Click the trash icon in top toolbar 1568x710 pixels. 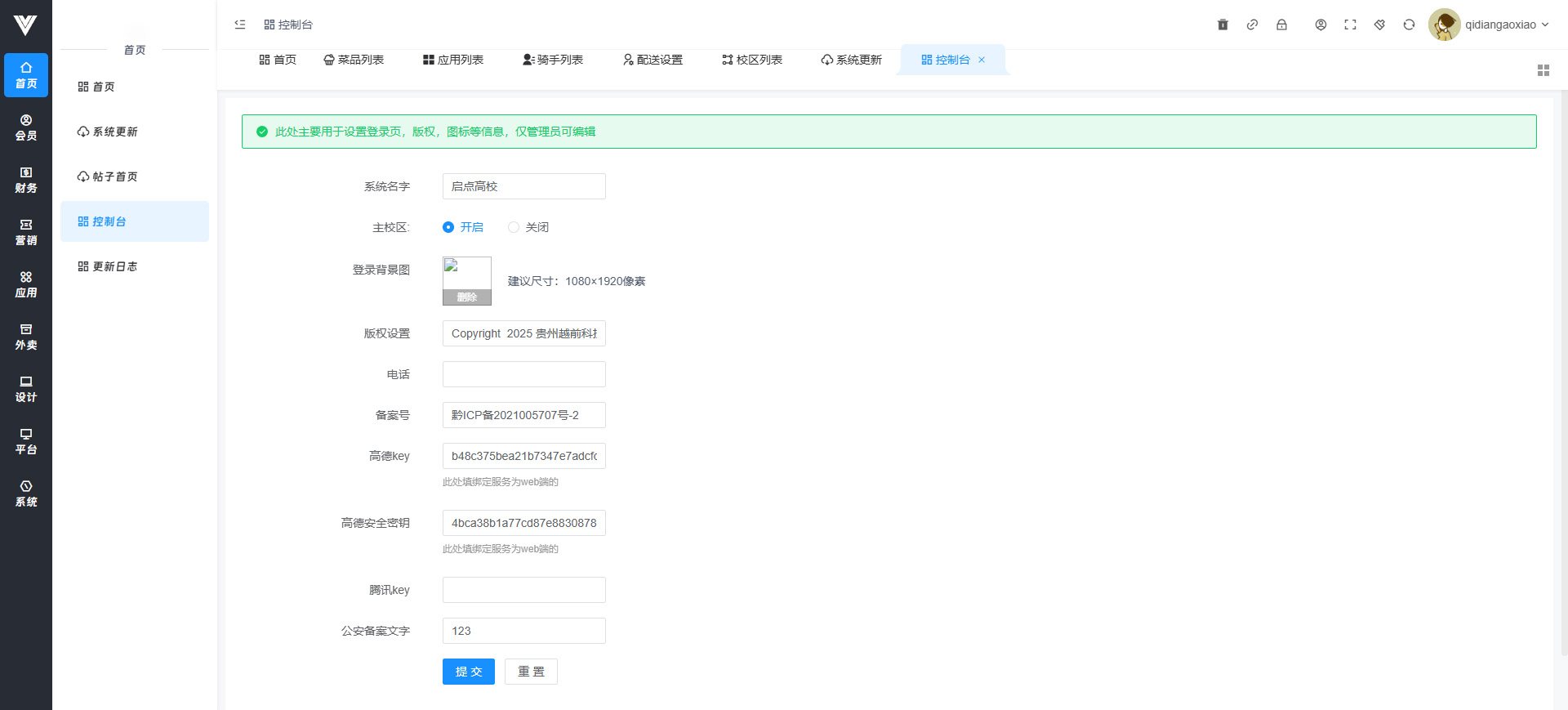(x=1223, y=25)
